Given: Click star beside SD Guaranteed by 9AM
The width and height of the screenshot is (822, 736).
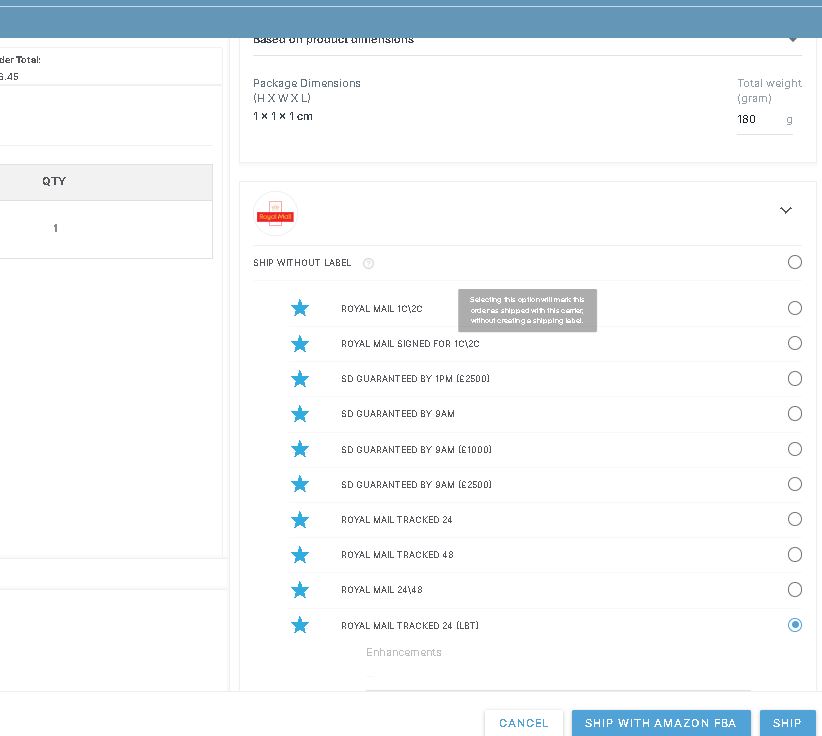Looking at the screenshot, I should click(300, 414).
